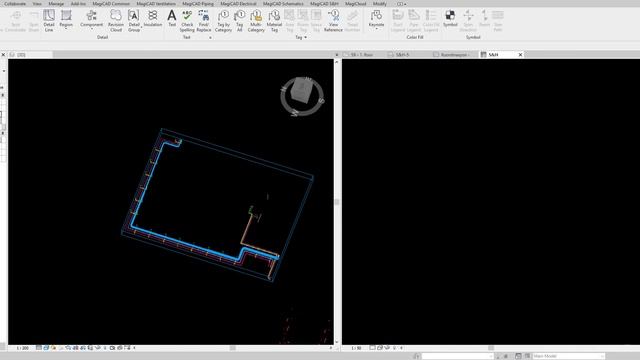Switch to the Manage ribbon tab
Screen dimensions: 640x360
(x=56, y=4)
